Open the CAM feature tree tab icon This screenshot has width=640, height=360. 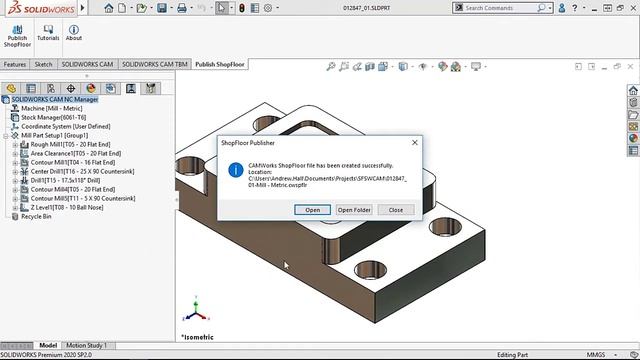[111, 88]
